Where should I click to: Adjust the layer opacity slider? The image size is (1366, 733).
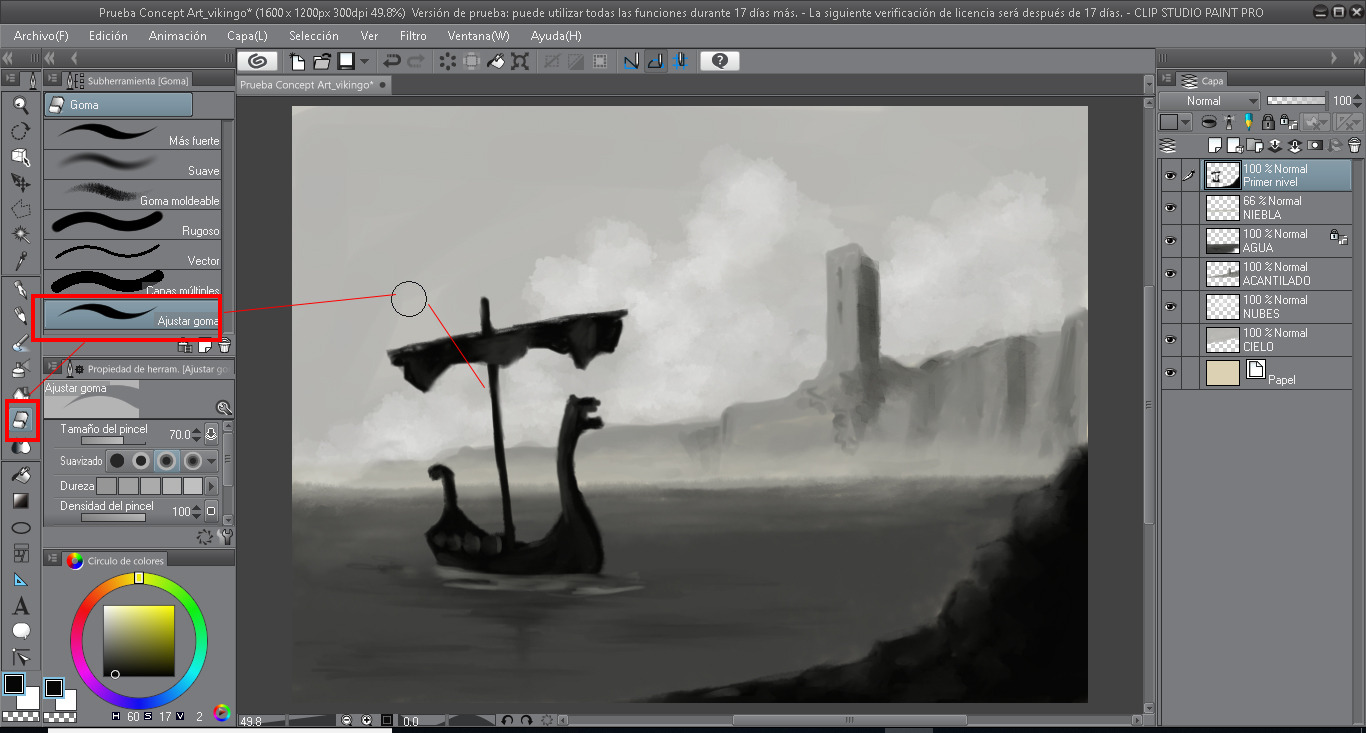(x=1298, y=101)
